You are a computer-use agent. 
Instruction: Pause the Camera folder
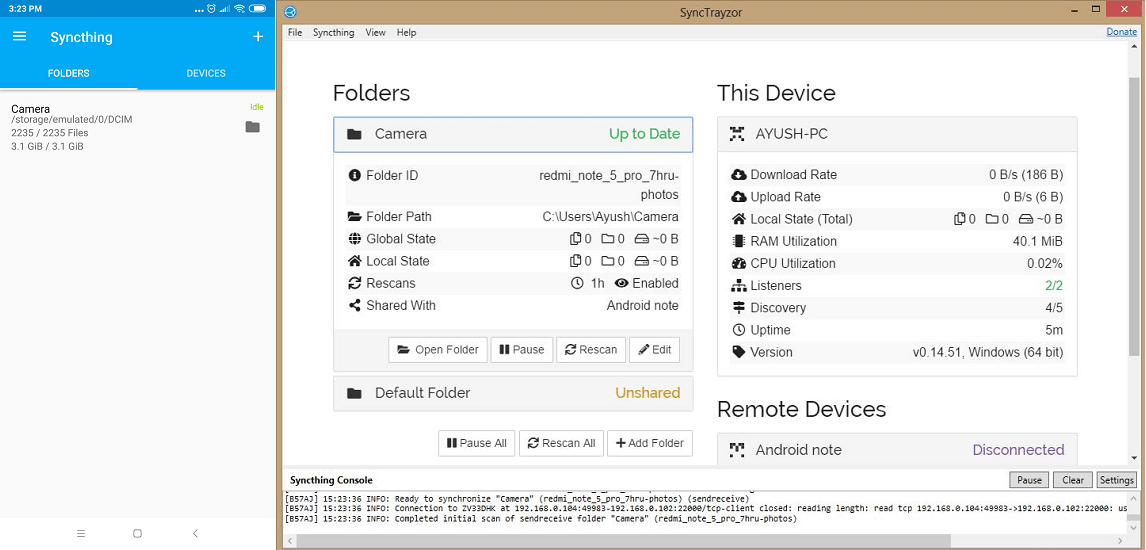522,350
